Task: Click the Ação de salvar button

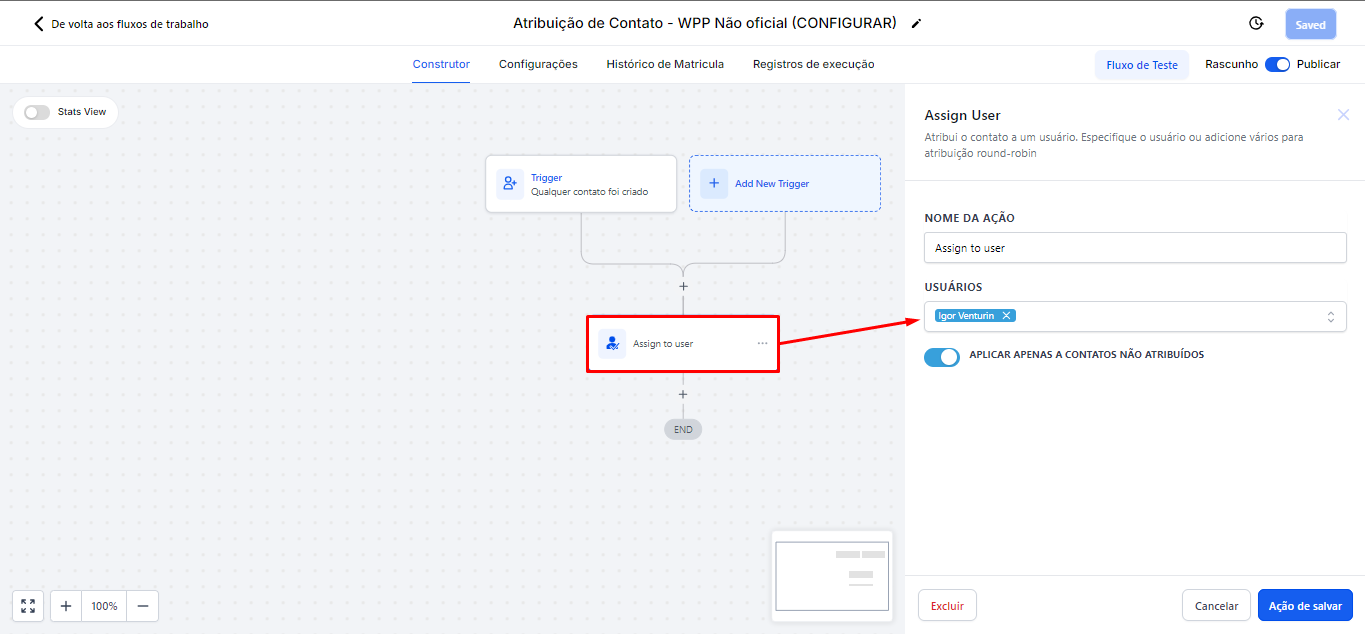Action: click(1305, 606)
